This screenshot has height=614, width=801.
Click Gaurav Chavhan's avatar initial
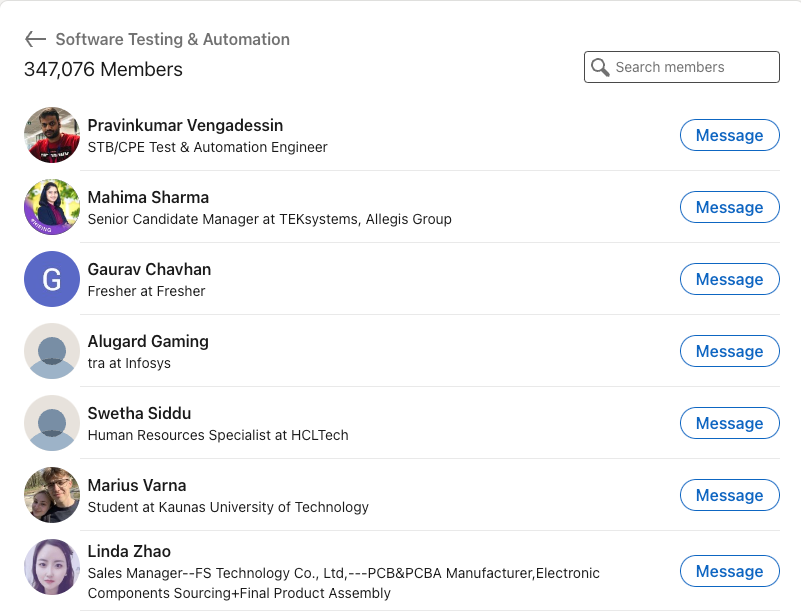51,279
